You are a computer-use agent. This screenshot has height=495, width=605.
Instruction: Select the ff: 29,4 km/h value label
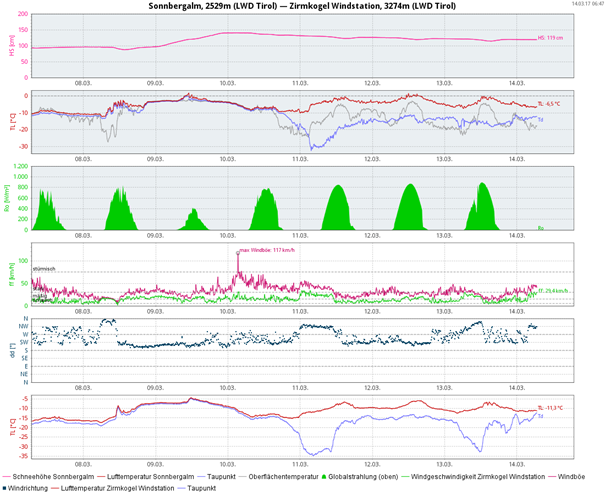pos(553,291)
